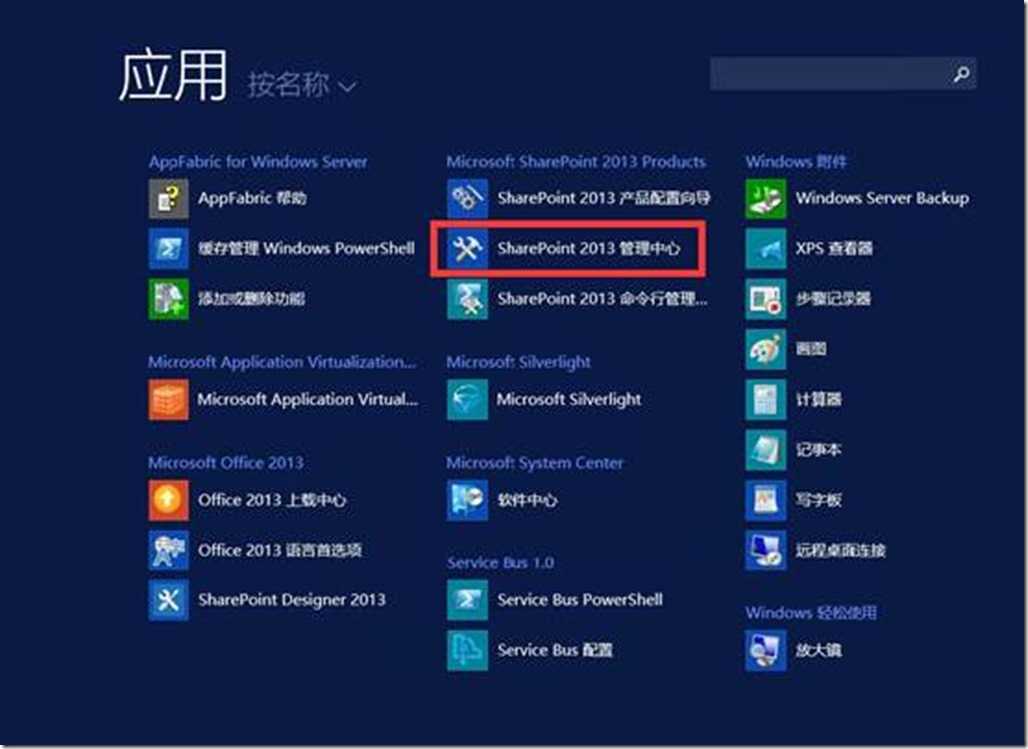This screenshot has width=1028, height=749.
Task: Open Windows Server Backup icon
Action: coord(766,198)
